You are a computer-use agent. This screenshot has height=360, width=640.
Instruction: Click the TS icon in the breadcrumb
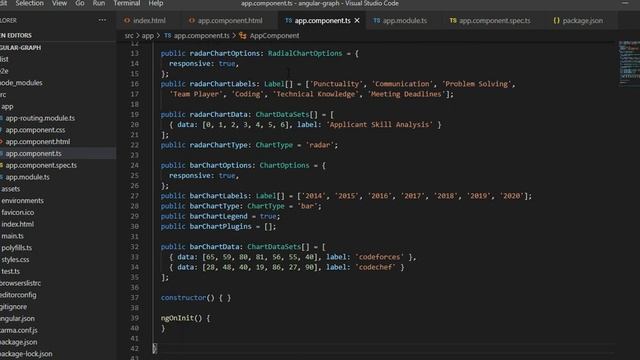168,36
